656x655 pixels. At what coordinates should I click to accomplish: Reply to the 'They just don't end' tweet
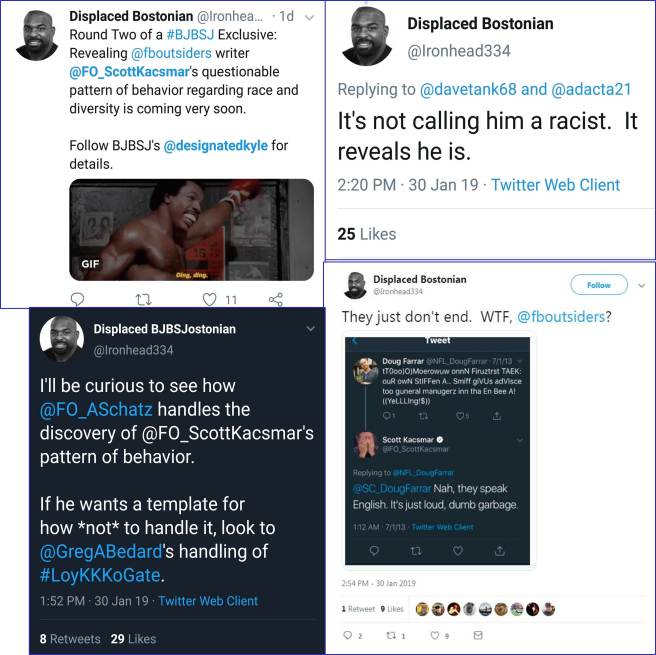click(348, 635)
